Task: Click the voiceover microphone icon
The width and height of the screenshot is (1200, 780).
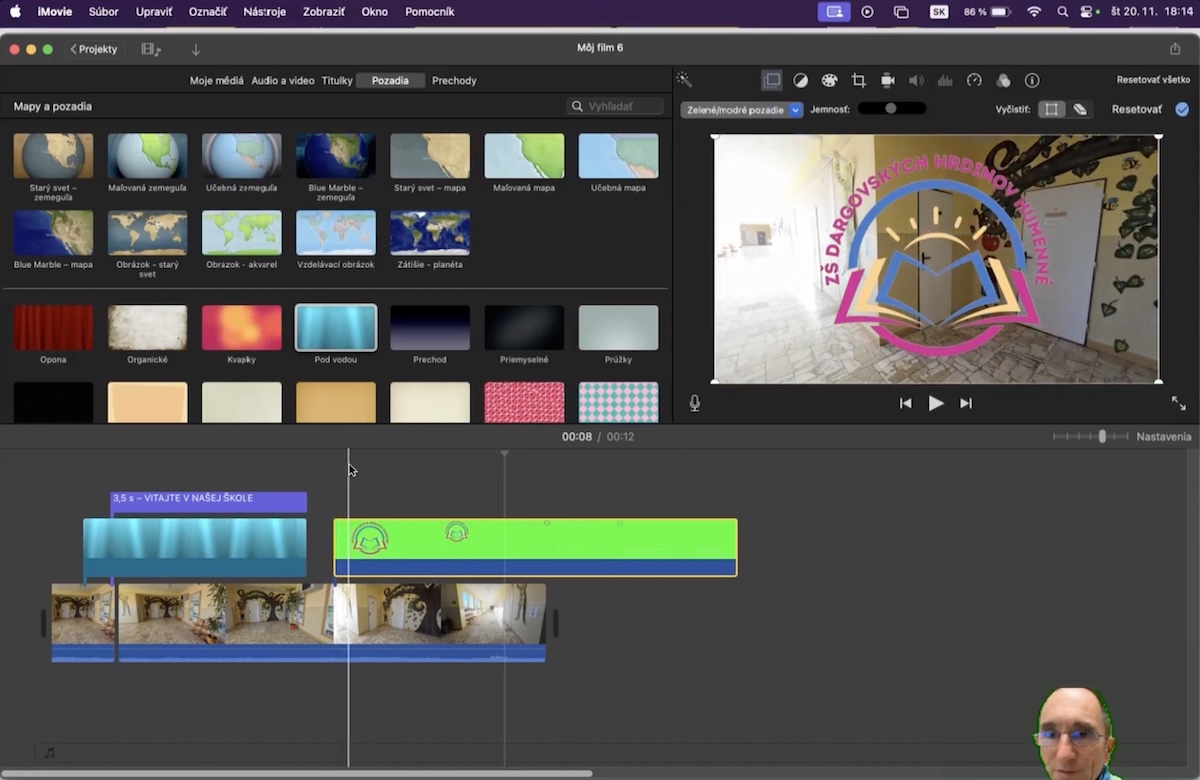Action: click(694, 403)
